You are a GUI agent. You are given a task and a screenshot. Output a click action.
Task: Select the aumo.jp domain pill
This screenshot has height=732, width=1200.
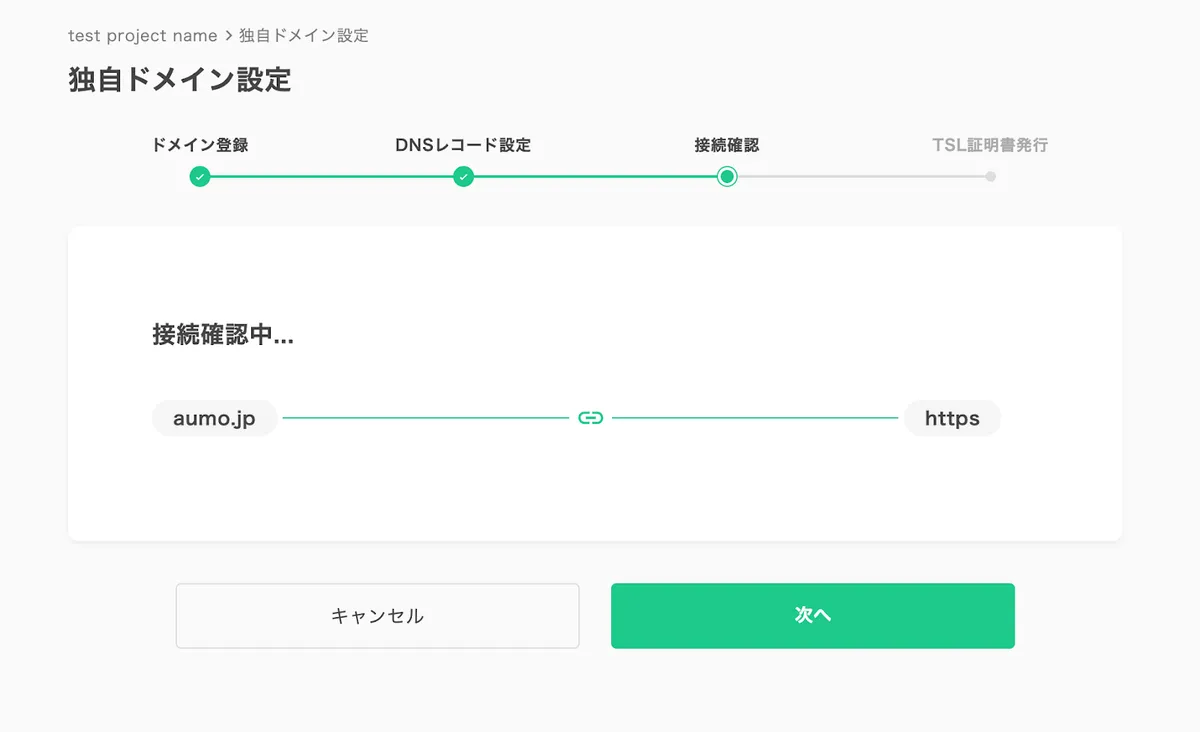214,418
